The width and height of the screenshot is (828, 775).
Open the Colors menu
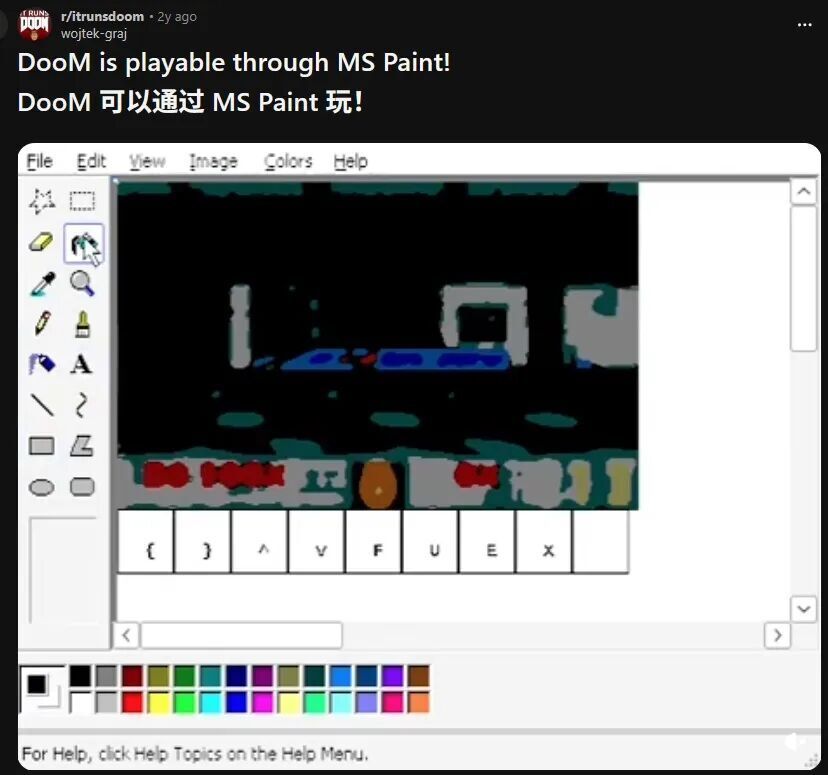[288, 161]
